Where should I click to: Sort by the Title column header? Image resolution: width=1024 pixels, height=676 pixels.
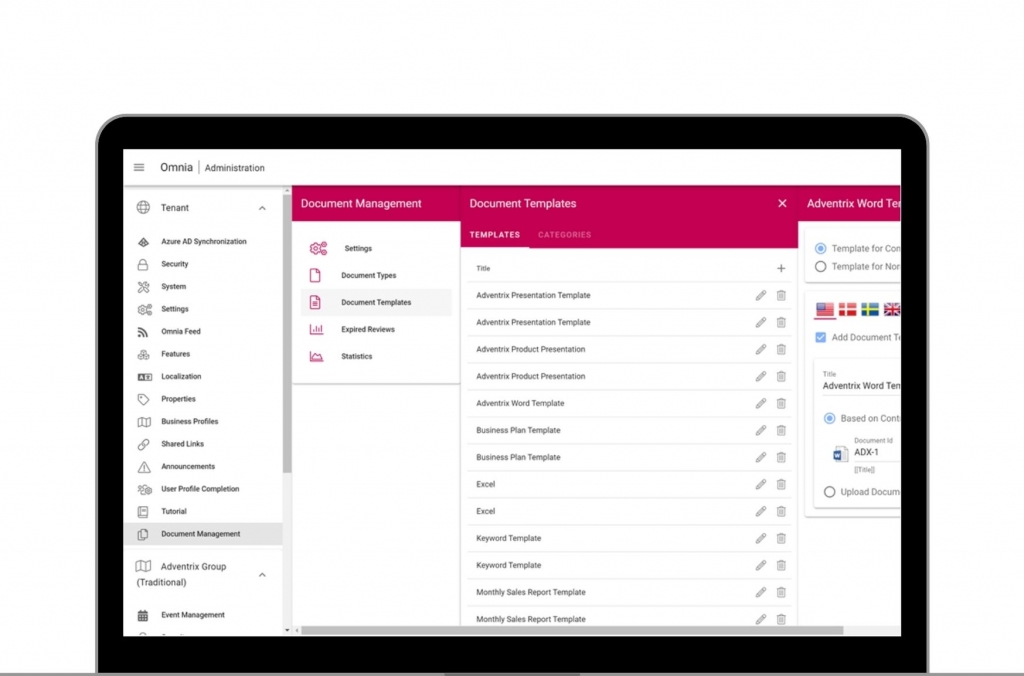(483, 268)
